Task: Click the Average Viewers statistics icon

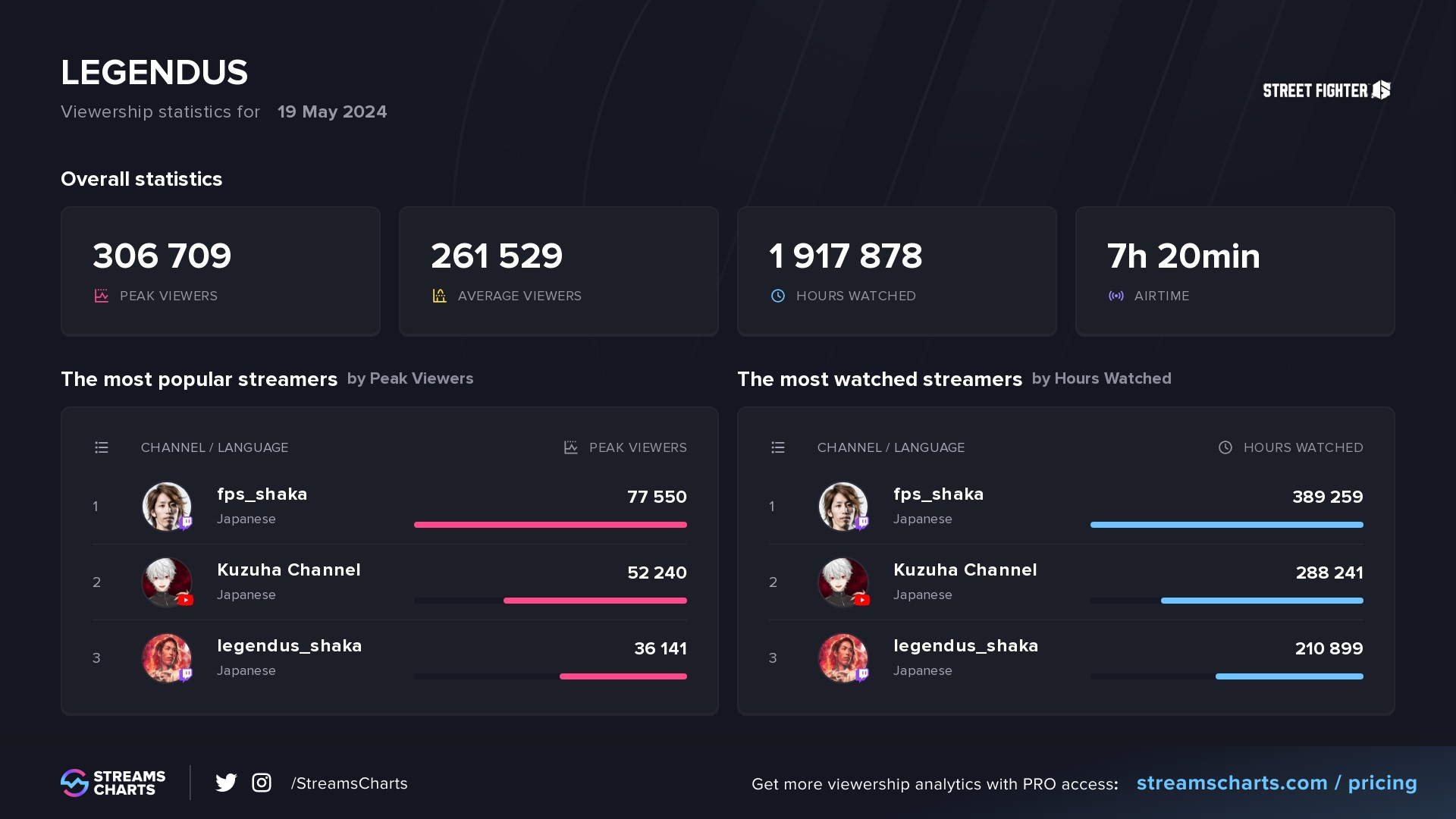Action: coord(438,296)
